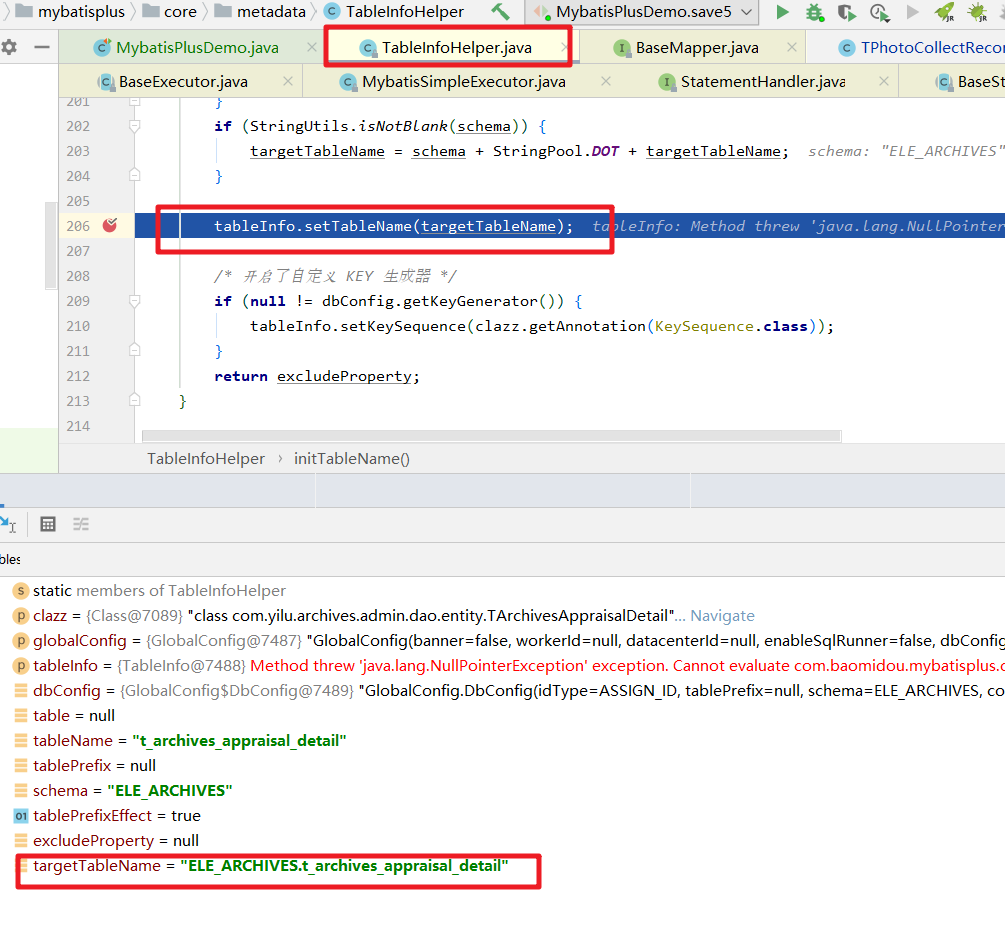
Task: Click the JRebel rocket run icon
Action: pos(944,12)
